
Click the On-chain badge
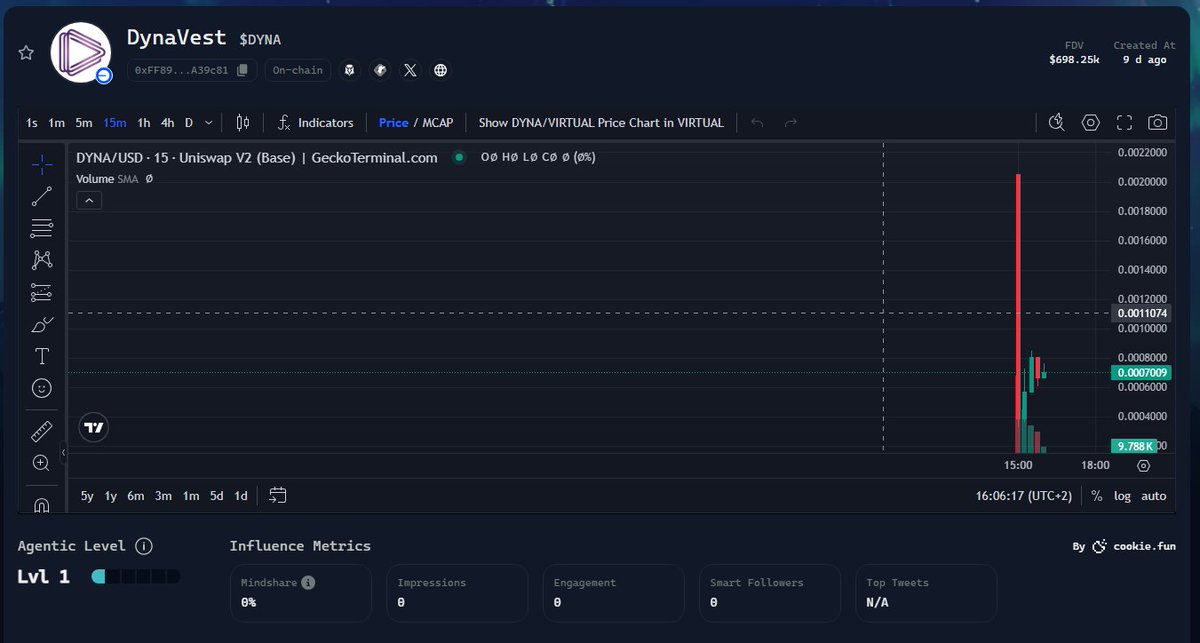pyautogui.click(x=298, y=70)
